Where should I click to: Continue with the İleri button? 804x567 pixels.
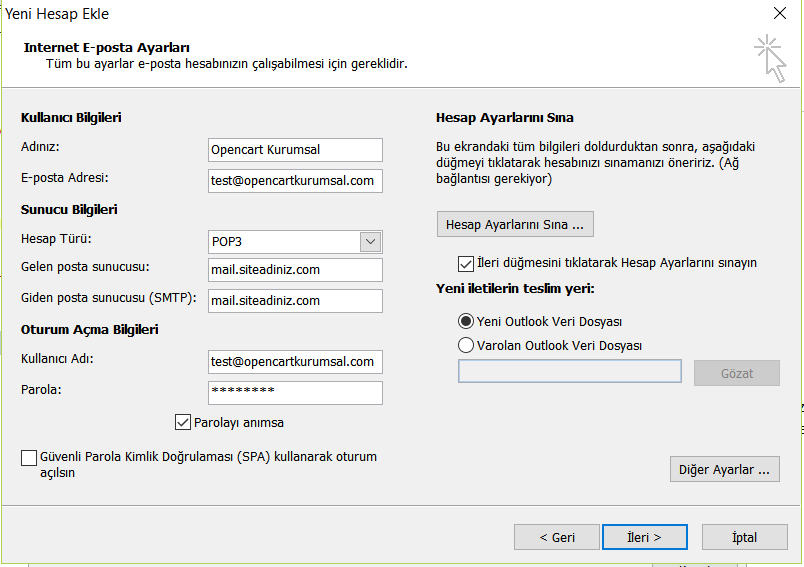tap(645, 537)
